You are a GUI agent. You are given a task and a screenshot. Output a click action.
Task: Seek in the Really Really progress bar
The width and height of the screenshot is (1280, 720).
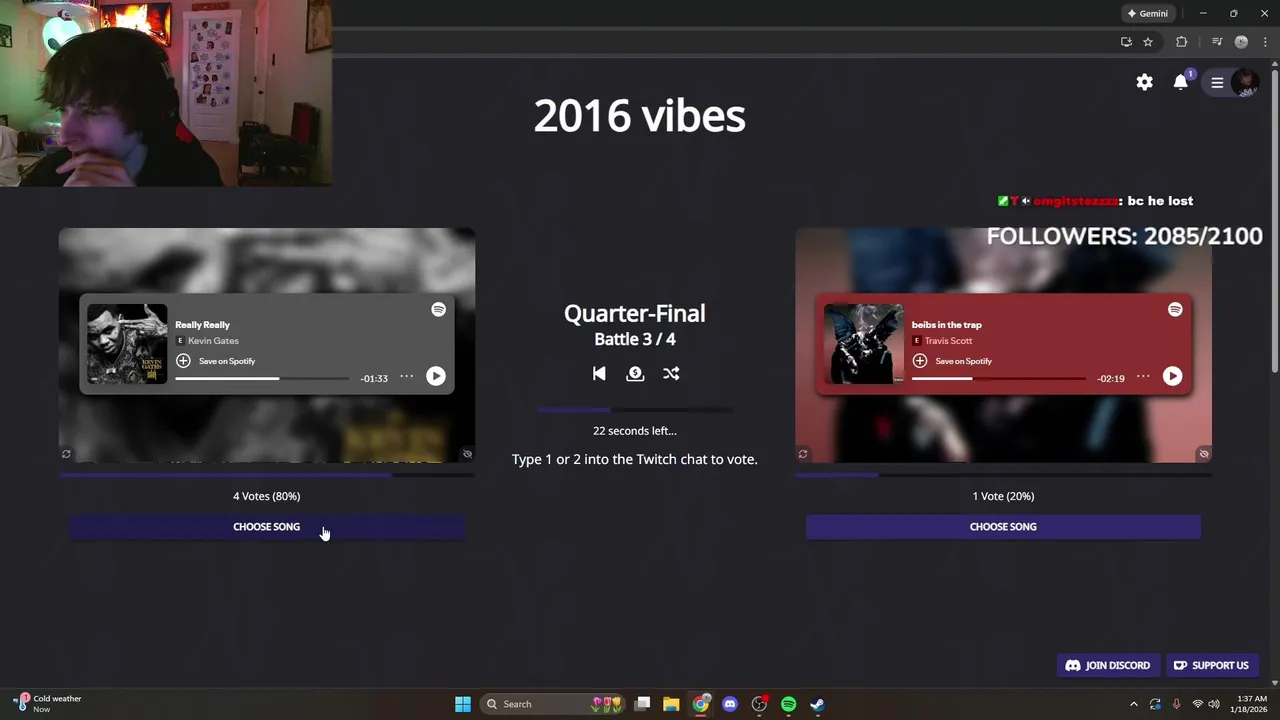[x=262, y=379]
